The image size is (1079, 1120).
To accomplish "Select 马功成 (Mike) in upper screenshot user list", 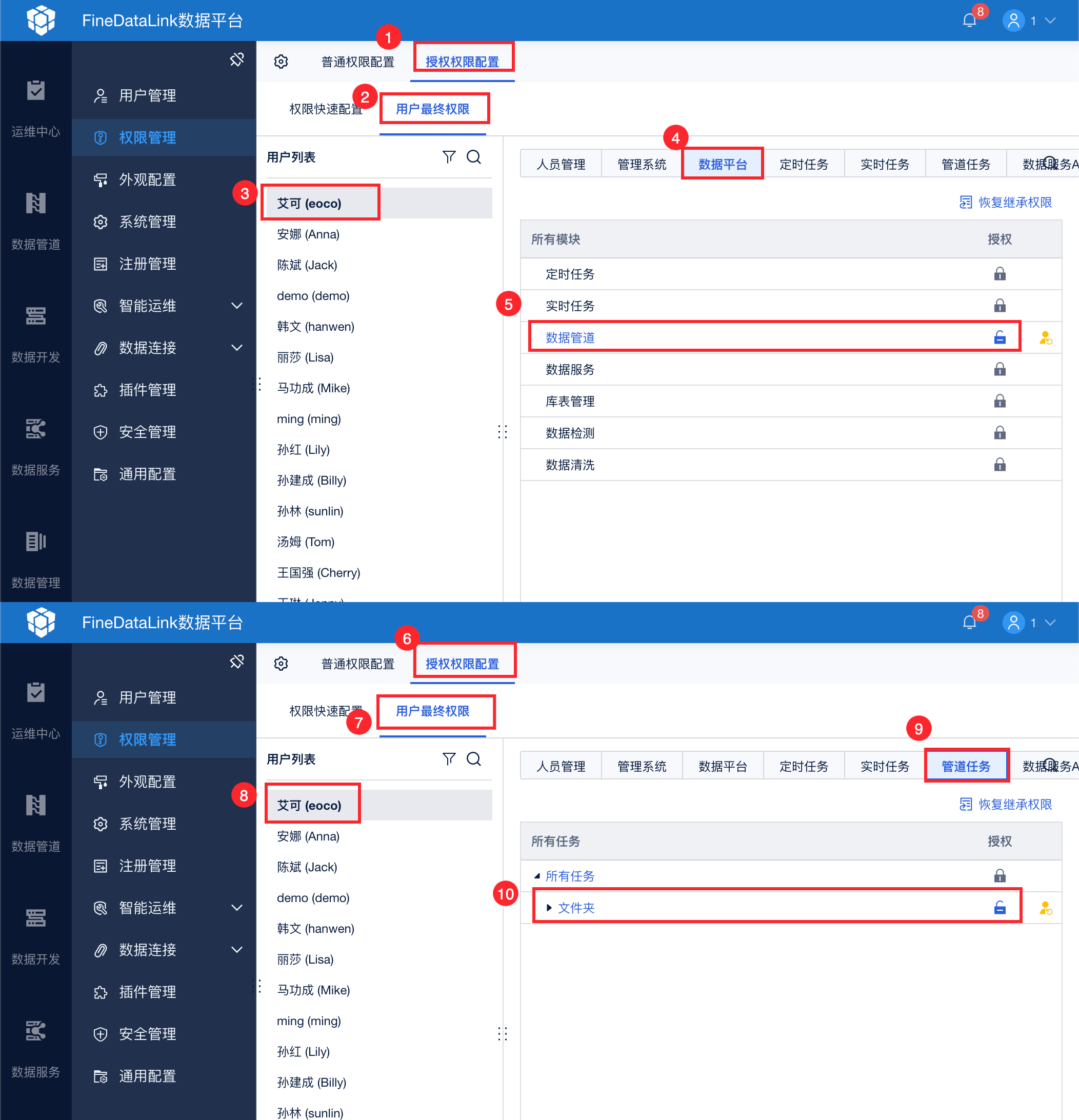I will 378,388.
